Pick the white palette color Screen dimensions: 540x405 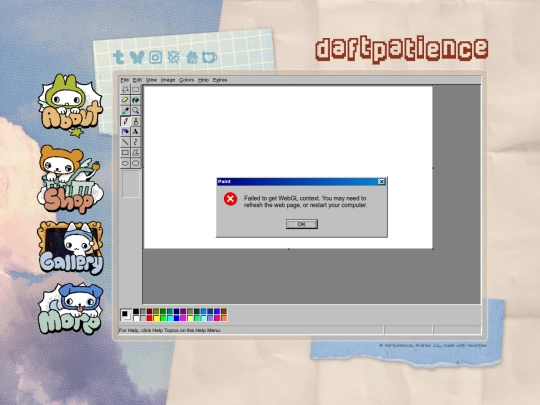click(x=136, y=319)
